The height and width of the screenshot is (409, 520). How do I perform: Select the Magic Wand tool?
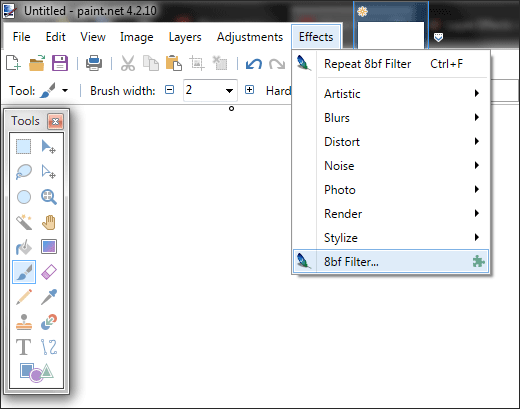(x=24, y=222)
